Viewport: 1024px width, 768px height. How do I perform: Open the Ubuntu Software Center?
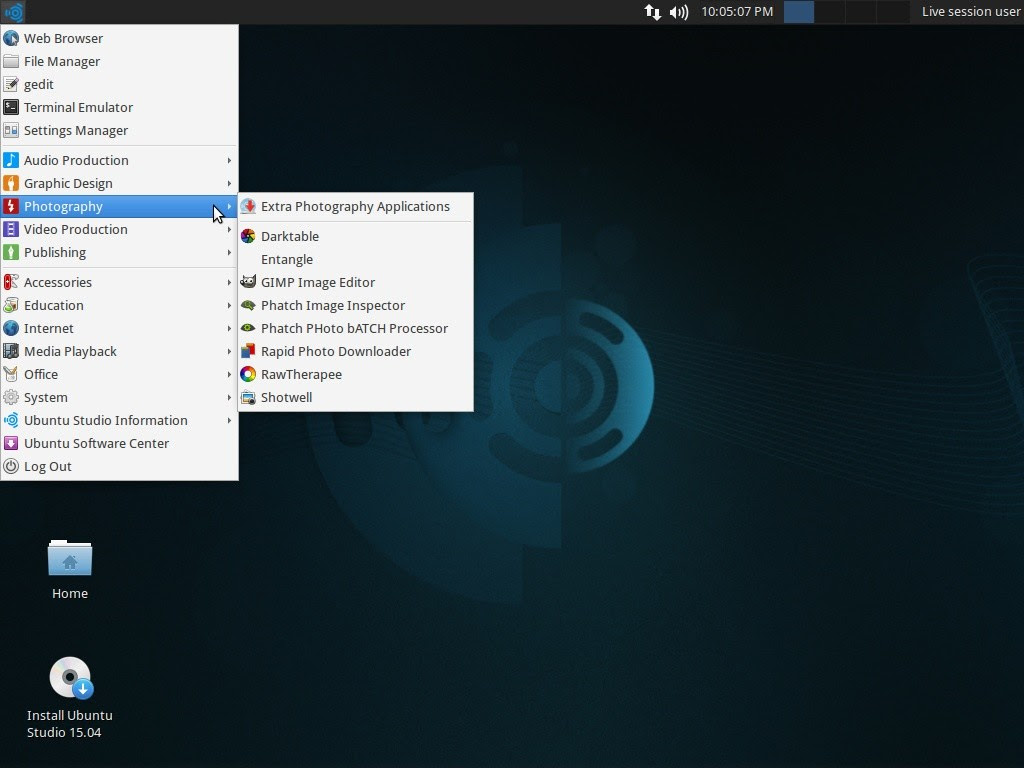tap(98, 443)
